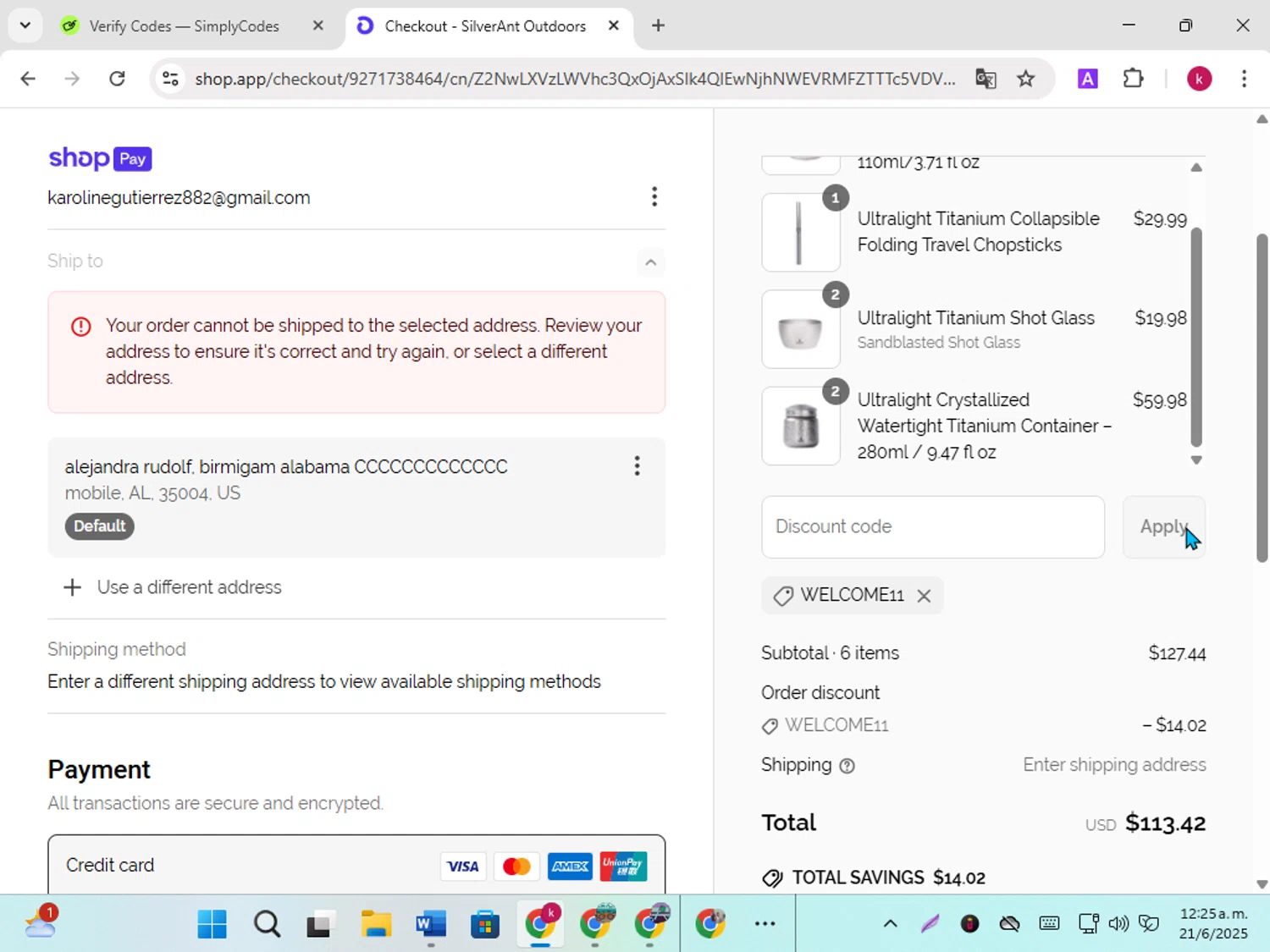Go forward to the next page
Image resolution: width=1270 pixels, height=952 pixels.
pyautogui.click(x=72, y=79)
